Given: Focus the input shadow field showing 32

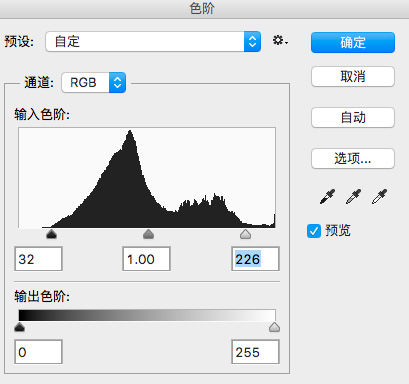Looking at the screenshot, I should (x=38, y=259).
